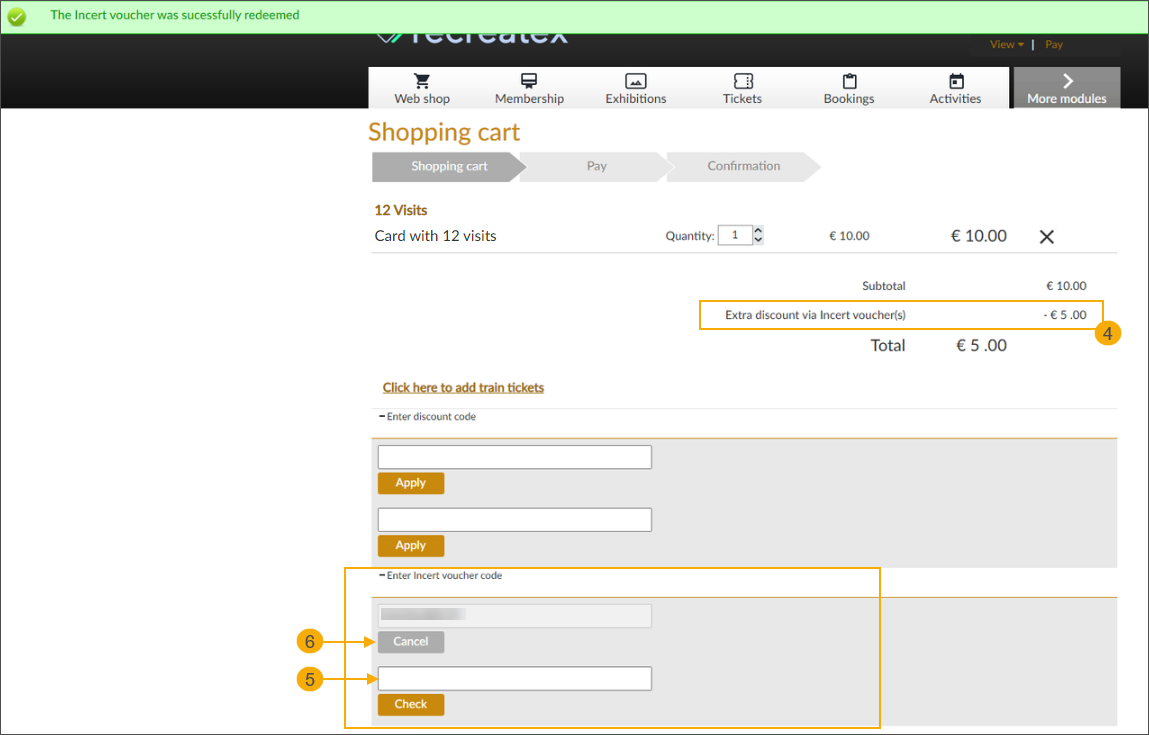Viewport: 1149px width, 735px height.
Task: Click the green success checkmark icon
Action: pos(16,15)
